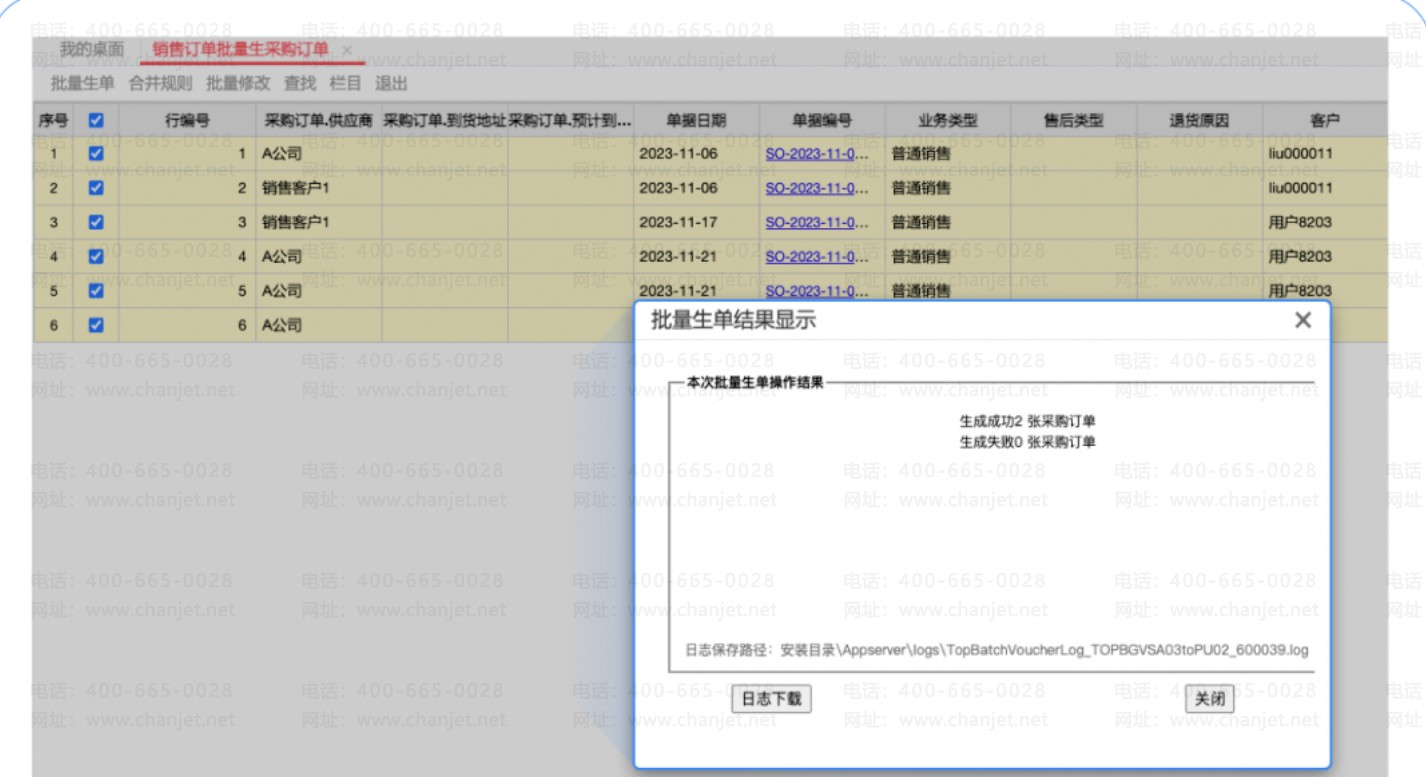This screenshot has width=1426, height=777.
Task: Select the 销售订单批量生采购订单 tab
Action: [238, 49]
